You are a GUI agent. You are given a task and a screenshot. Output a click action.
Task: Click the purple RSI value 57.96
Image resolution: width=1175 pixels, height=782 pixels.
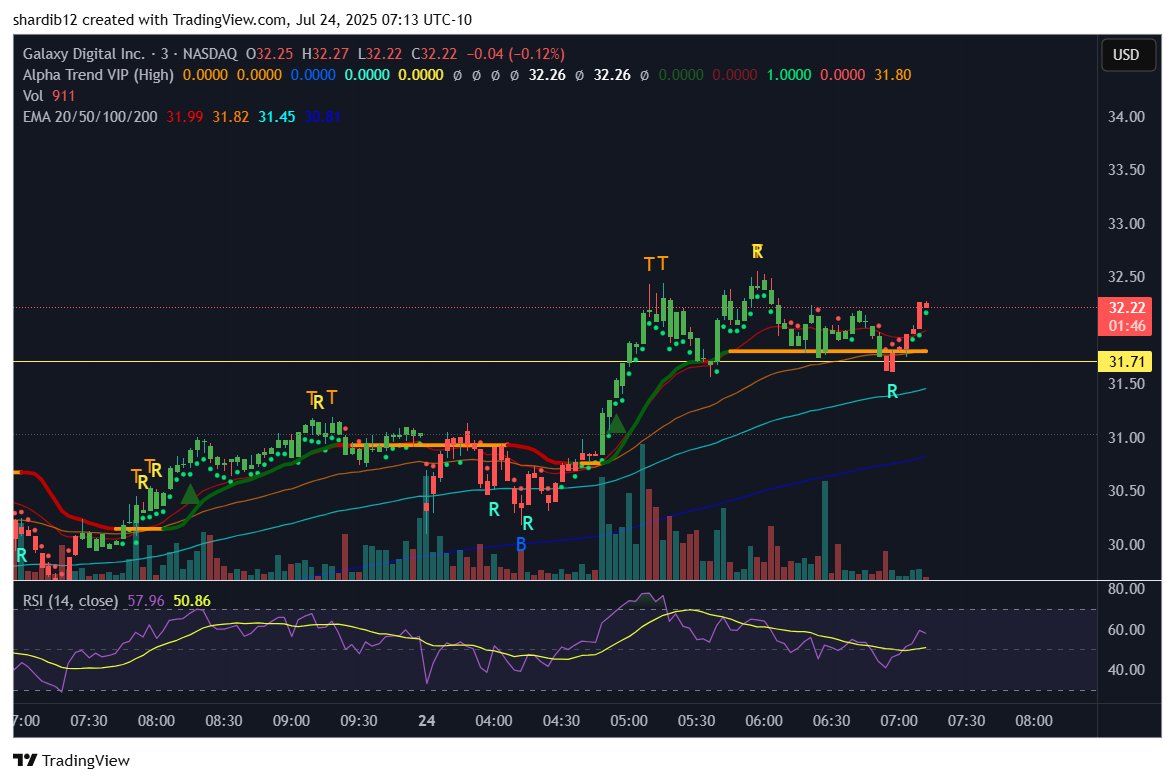(x=146, y=601)
